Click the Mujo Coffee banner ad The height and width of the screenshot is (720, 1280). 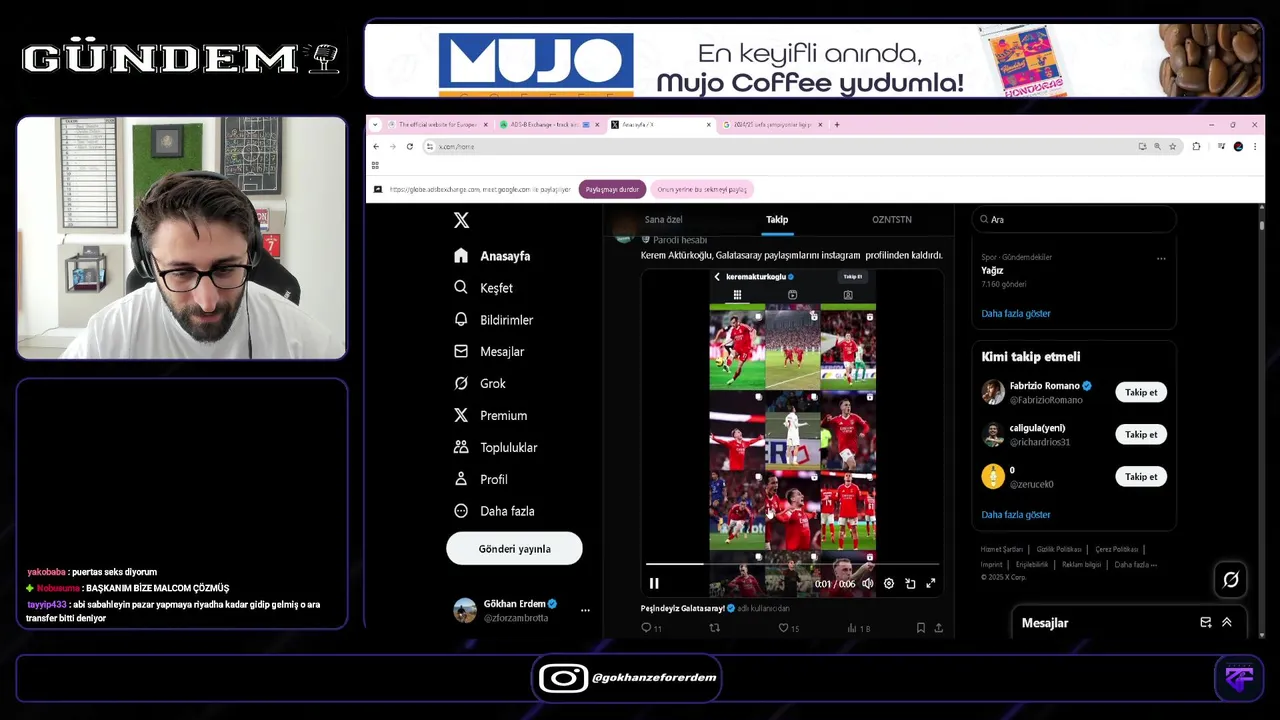814,60
